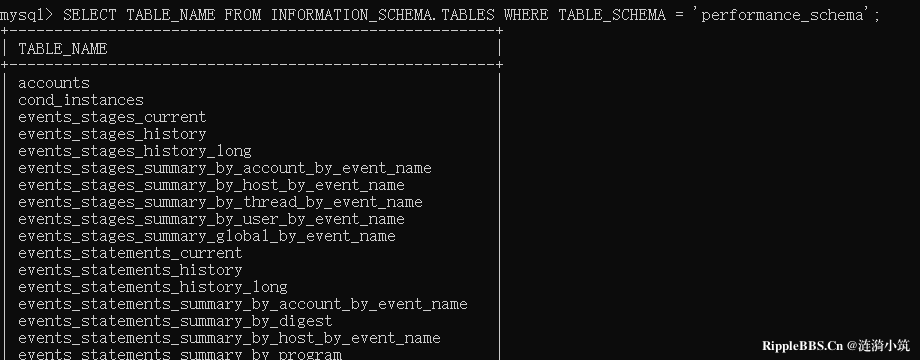The image size is (920, 360).
Task: Click events_stages_summary_by_host_by_event_name row
Action: coord(211,185)
